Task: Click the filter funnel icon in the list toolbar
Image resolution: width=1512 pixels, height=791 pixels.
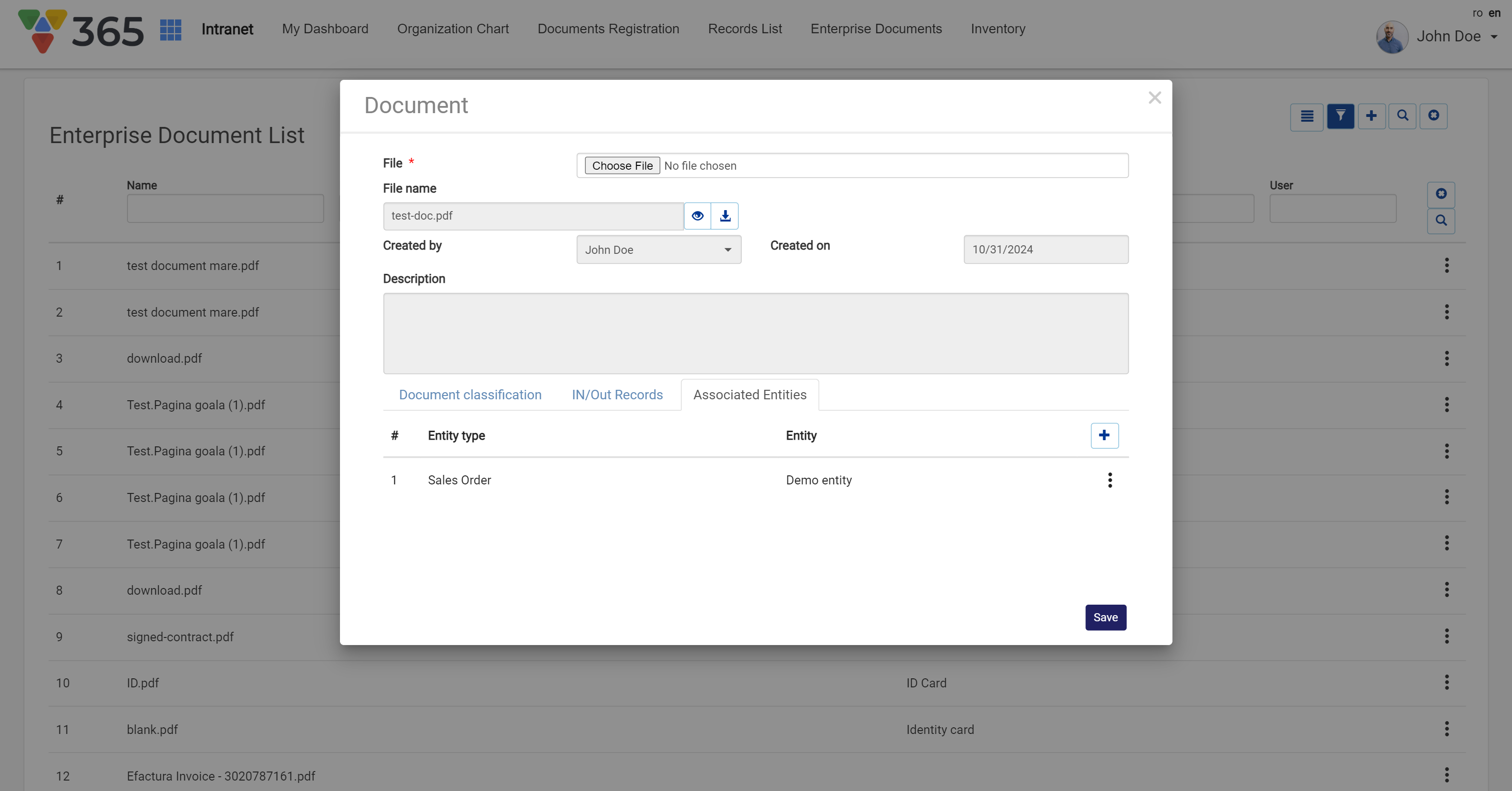Action: pos(1340,116)
